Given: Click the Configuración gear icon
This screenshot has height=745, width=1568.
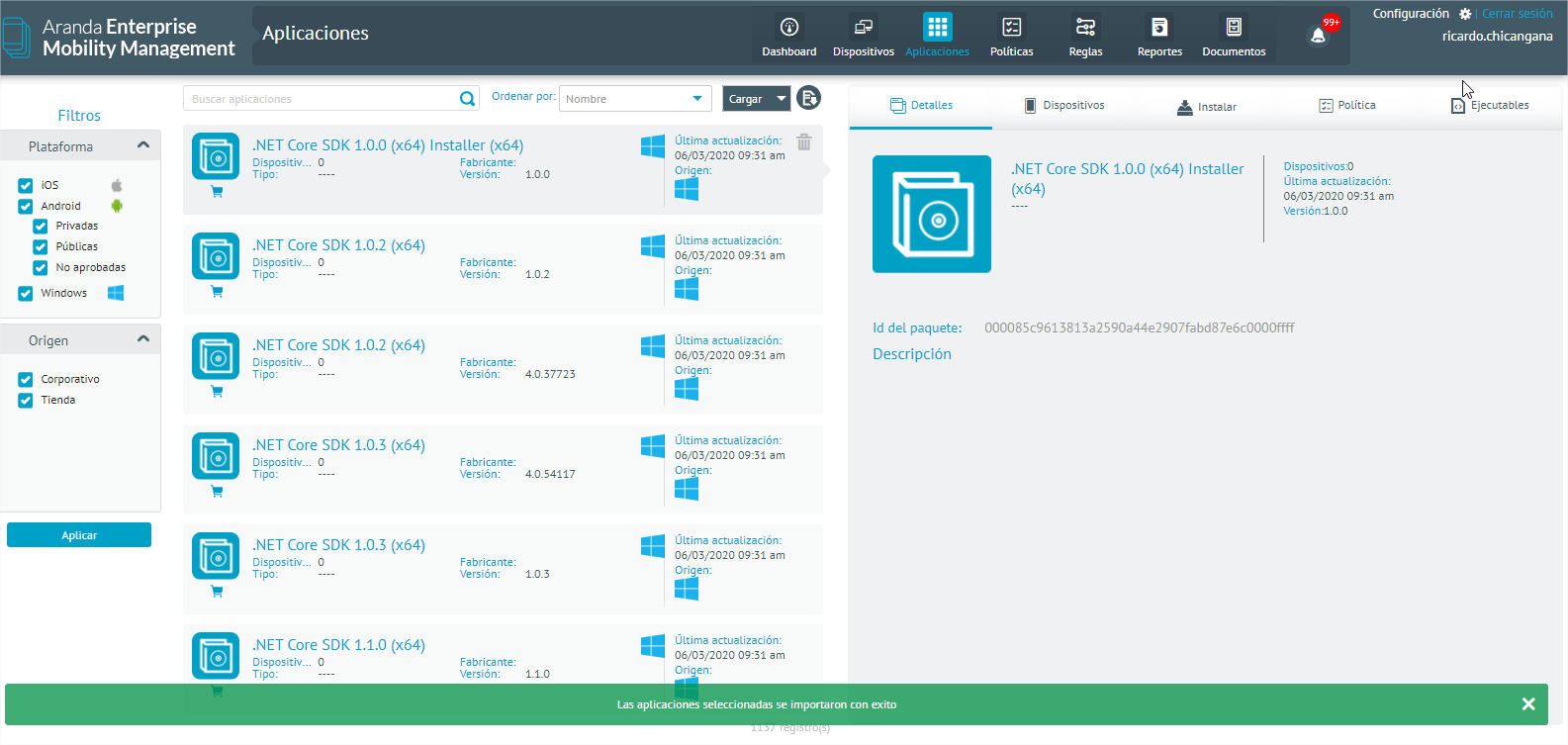Looking at the screenshot, I should pos(1465,14).
